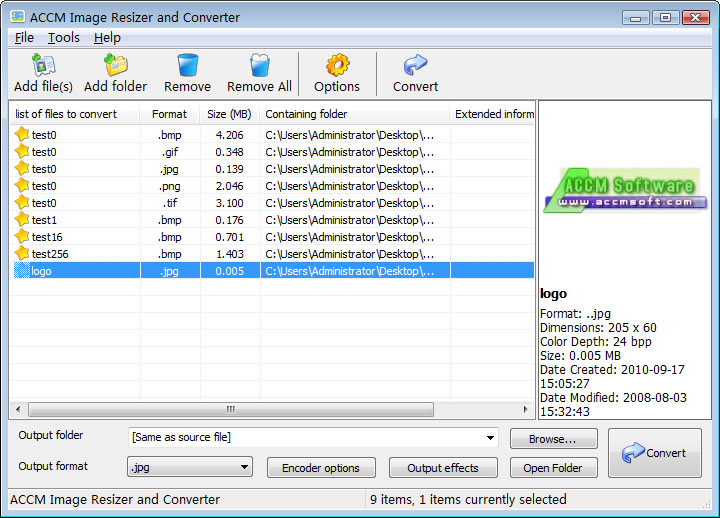Click the Extended inform column header
Image resolution: width=720 pixels, height=518 pixels.
pyautogui.click(x=492, y=114)
